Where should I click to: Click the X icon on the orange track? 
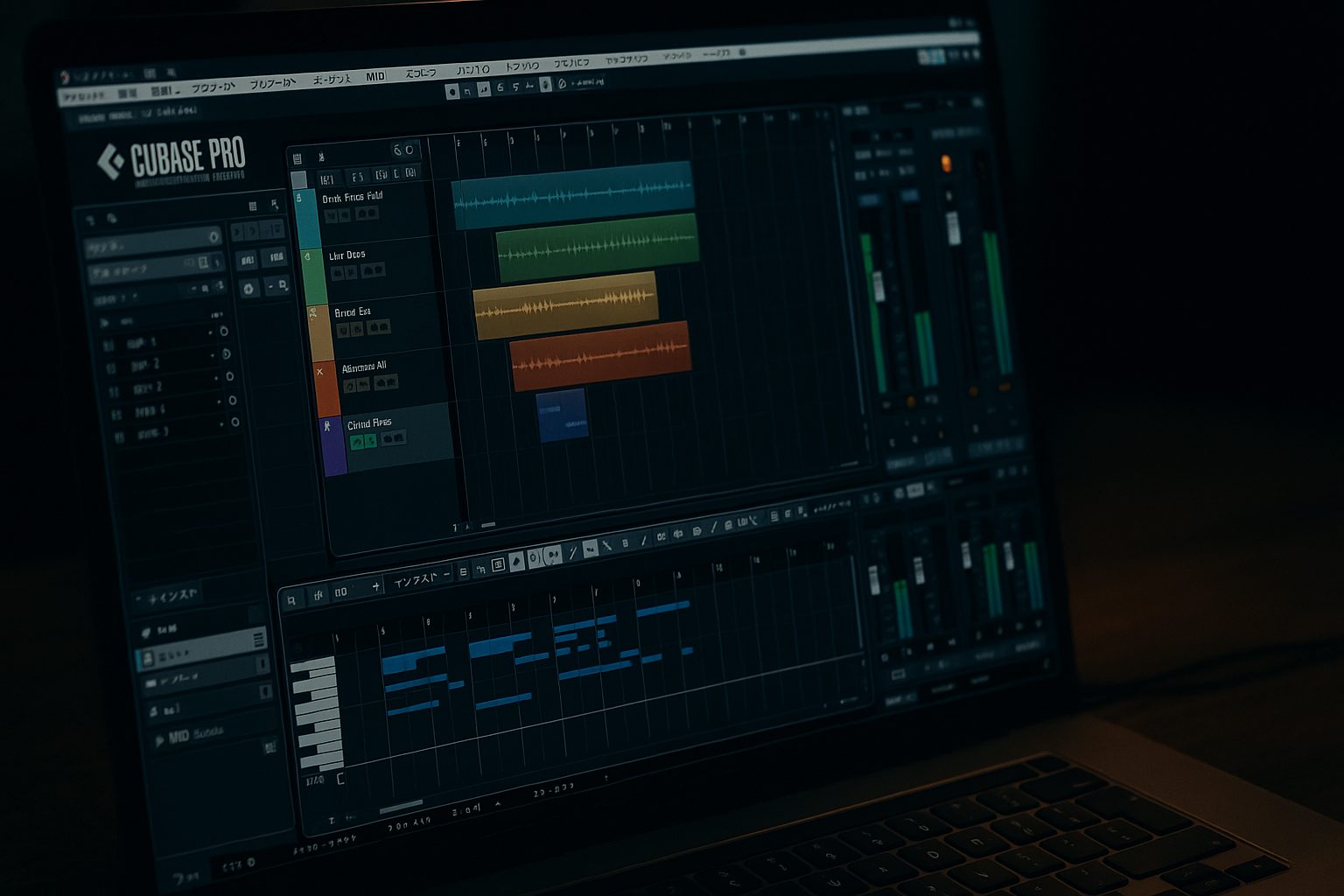319,372
